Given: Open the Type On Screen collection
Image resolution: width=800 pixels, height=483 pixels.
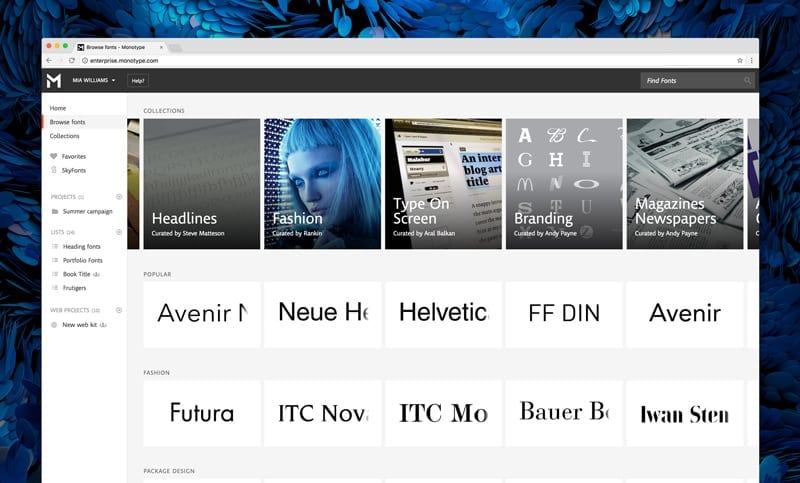Looking at the screenshot, I should coord(443,184).
